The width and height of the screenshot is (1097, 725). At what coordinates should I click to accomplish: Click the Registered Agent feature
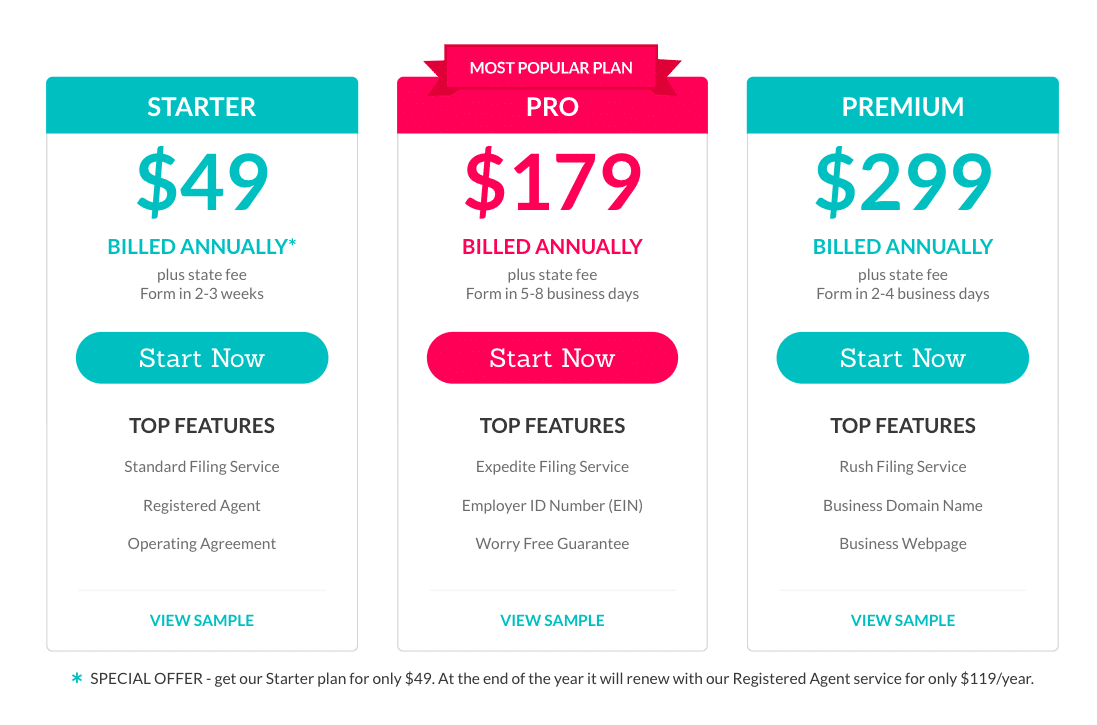[x=201, y=506]
